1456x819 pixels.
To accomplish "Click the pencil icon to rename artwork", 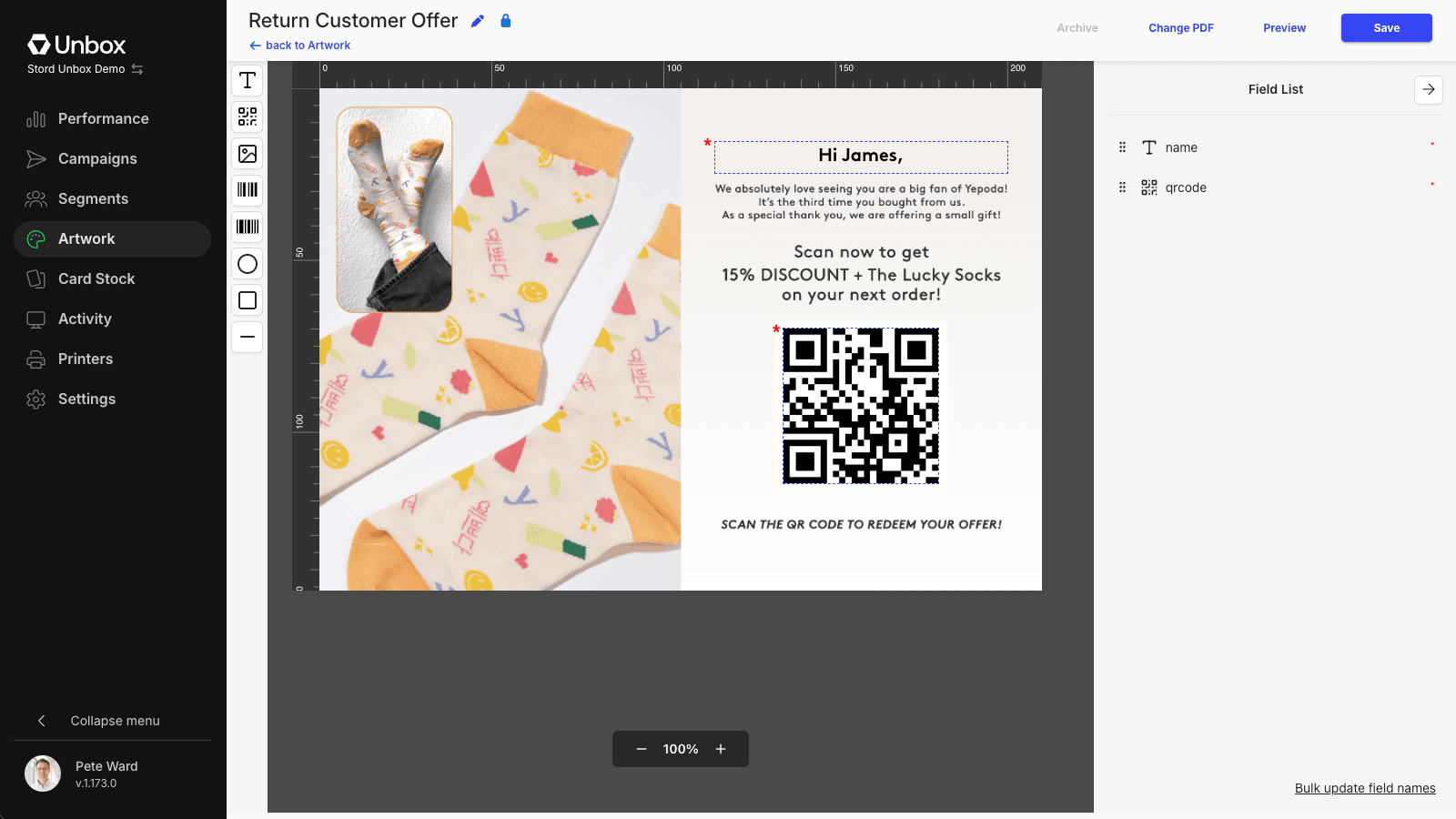I will click(478, 21).
